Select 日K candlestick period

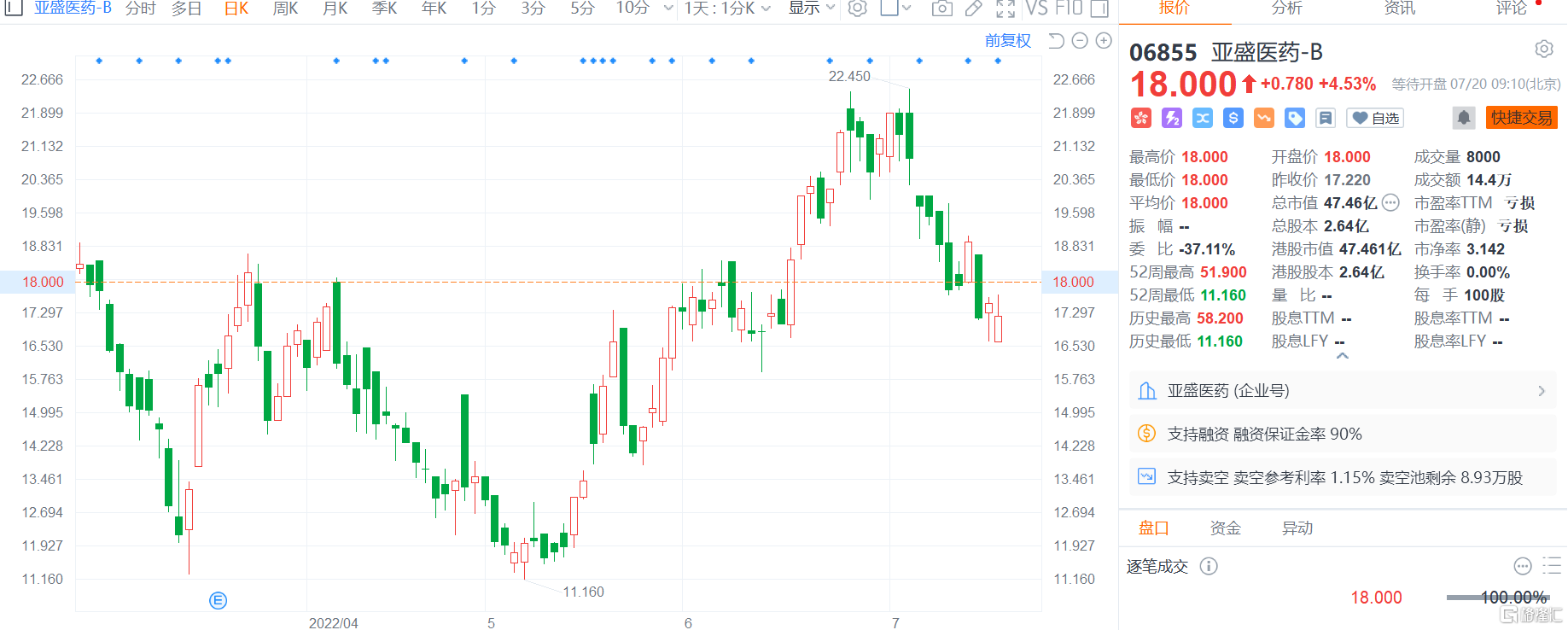[236, 9]
